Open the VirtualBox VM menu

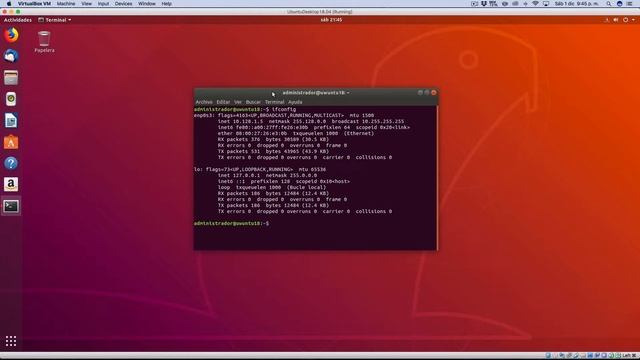point(34,4)
